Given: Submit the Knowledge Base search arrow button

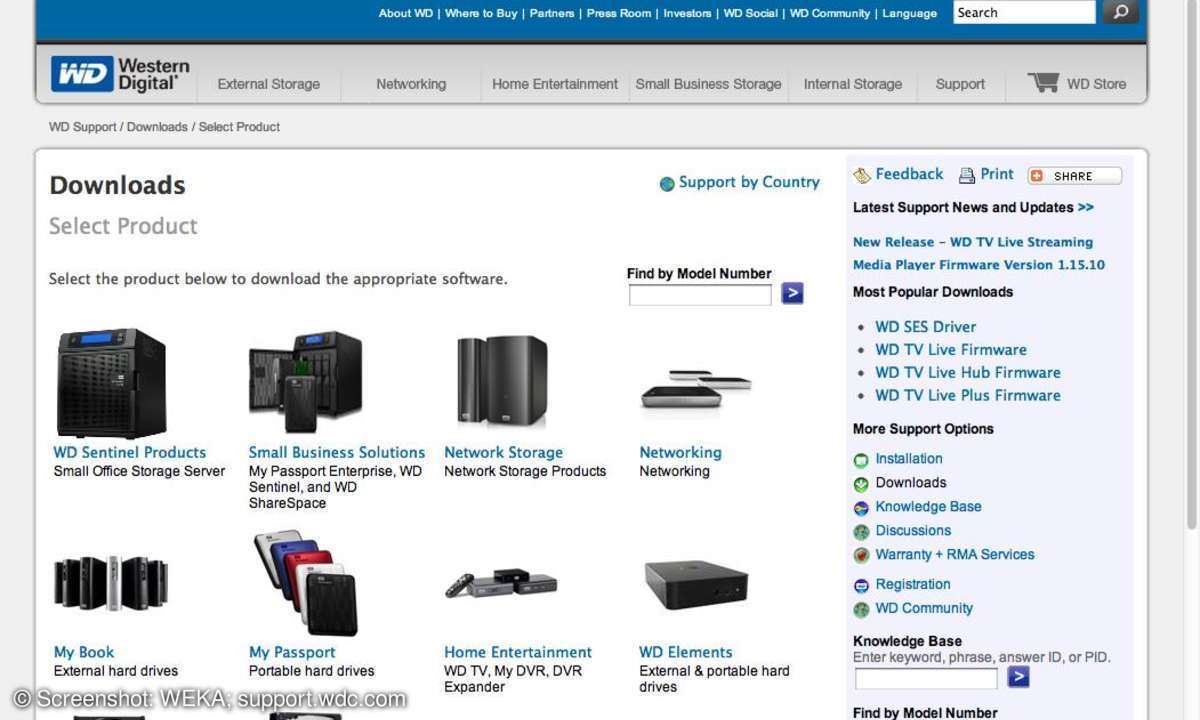Looking at the screenshot, I should coord(1018,677).
